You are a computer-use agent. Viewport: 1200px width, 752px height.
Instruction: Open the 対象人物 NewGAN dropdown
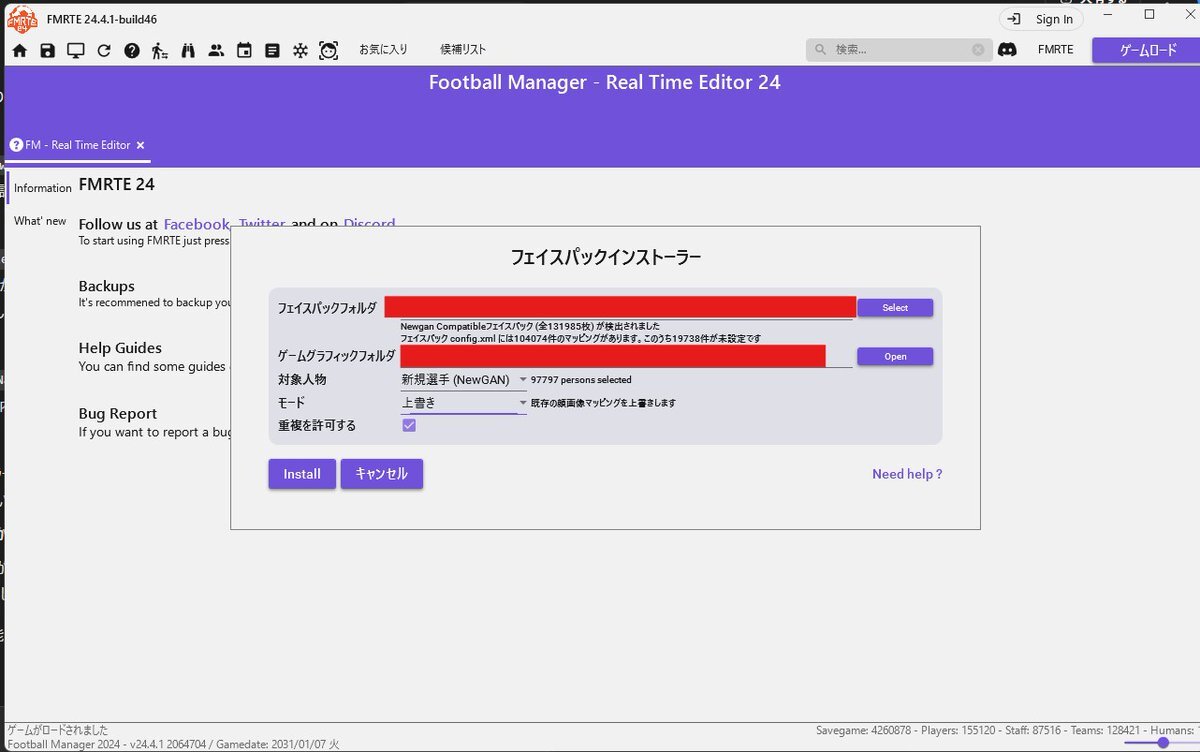click(464, 380)
